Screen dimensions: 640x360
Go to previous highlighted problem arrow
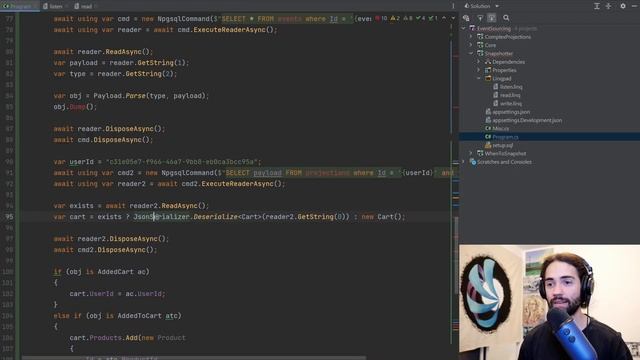[x=444, y=18]
